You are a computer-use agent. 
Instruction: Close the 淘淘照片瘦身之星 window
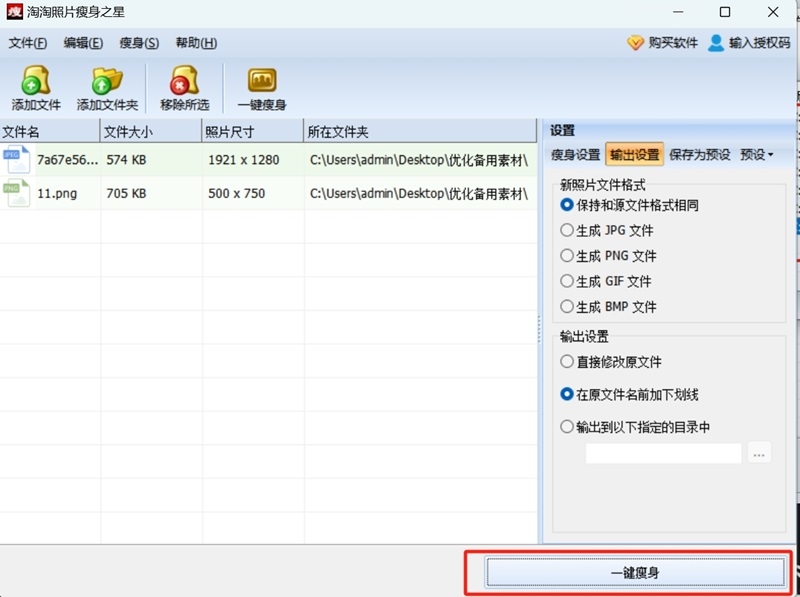pyautogui.click(x=773, y=12)
